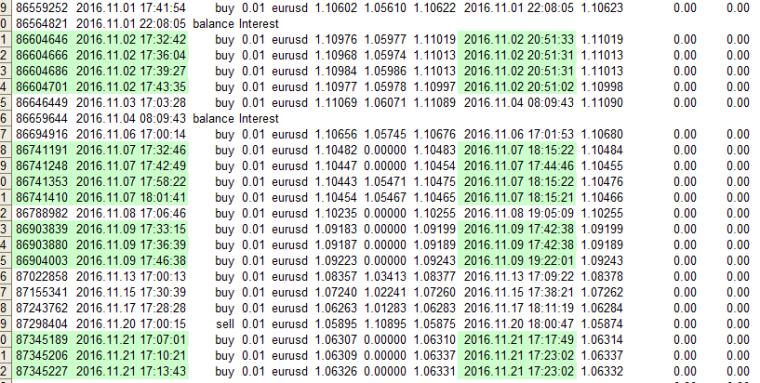The width and height of the screenshot is (760, 383).
Task: Click open time 2016.11.01 17:41:54
Action: pos(131,8)
